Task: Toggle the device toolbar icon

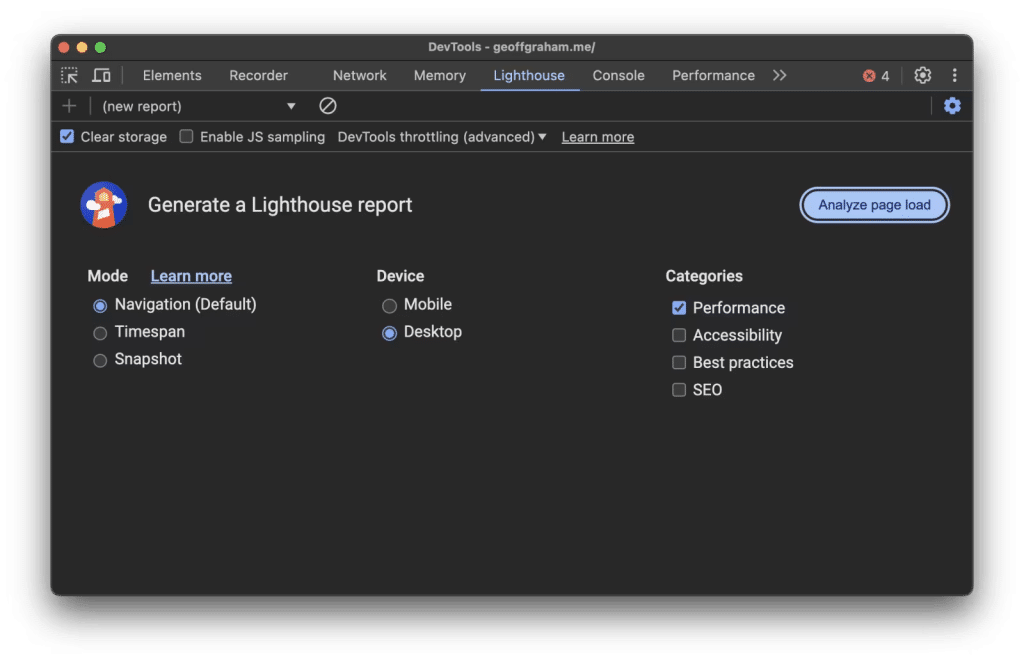Action: (101, 76)
